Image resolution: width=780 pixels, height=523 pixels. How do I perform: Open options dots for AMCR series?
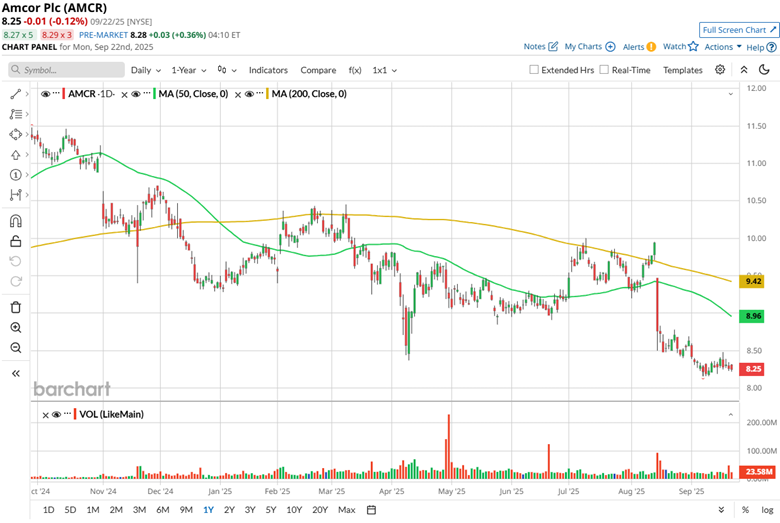[56, 94]
